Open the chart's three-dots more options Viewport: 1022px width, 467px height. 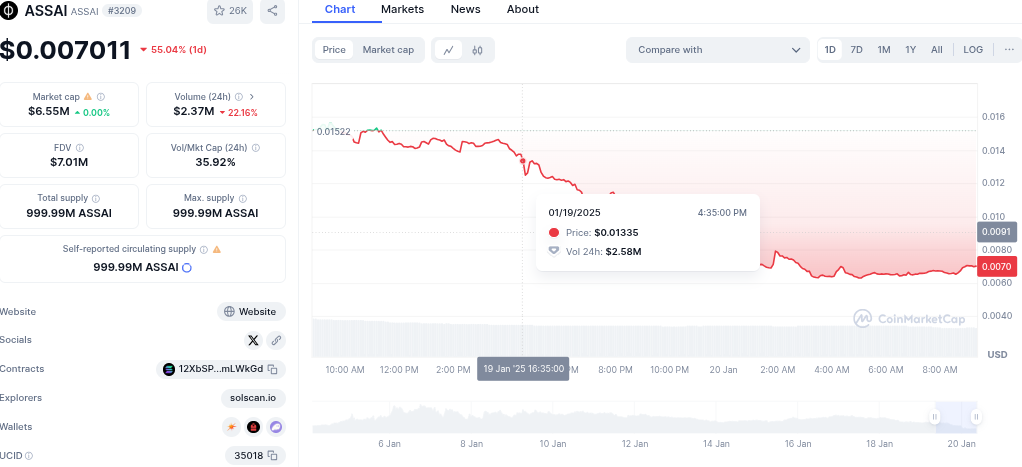click(x=1008, y=50)
